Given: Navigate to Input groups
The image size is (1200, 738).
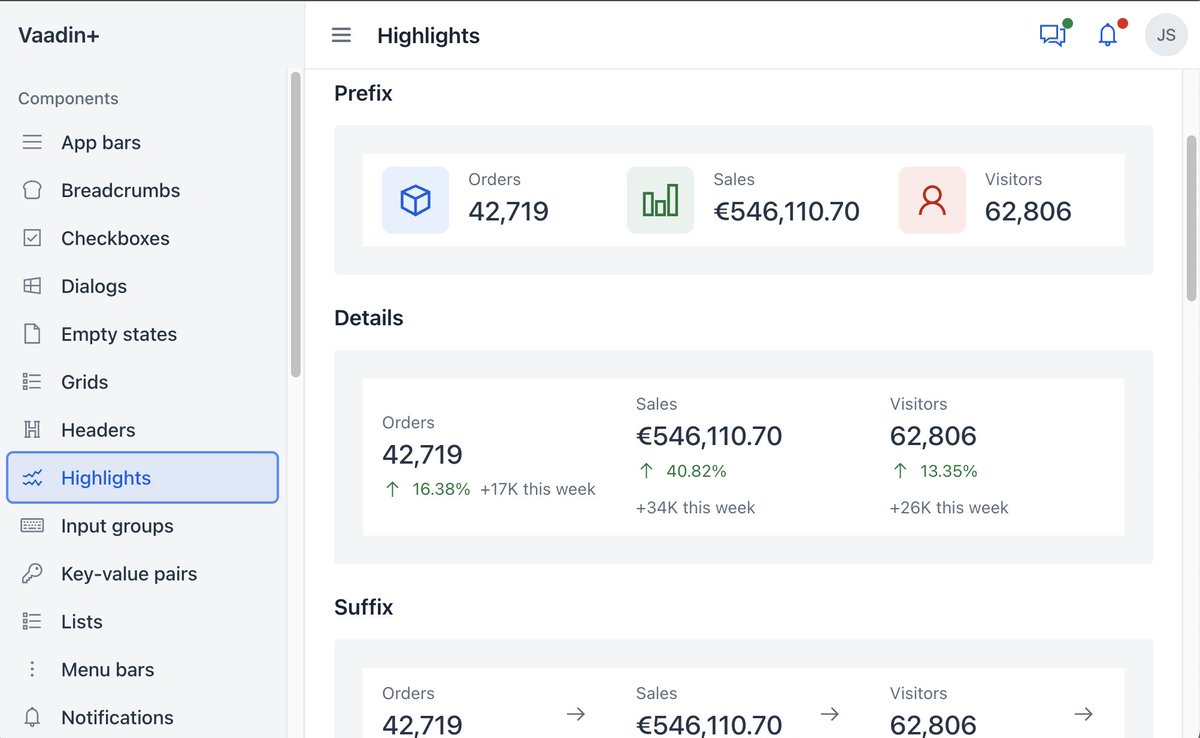Looking at the screenshot, I should 142,526.
